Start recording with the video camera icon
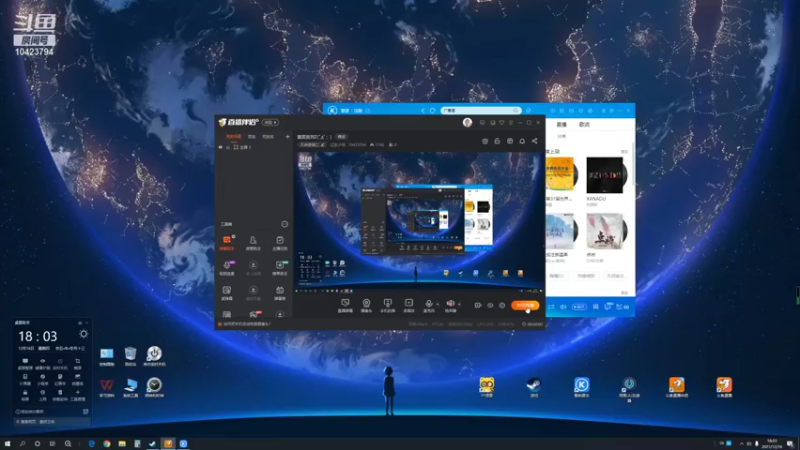The image size is (800, 450). pyautogui.click(x=478, y=305)
